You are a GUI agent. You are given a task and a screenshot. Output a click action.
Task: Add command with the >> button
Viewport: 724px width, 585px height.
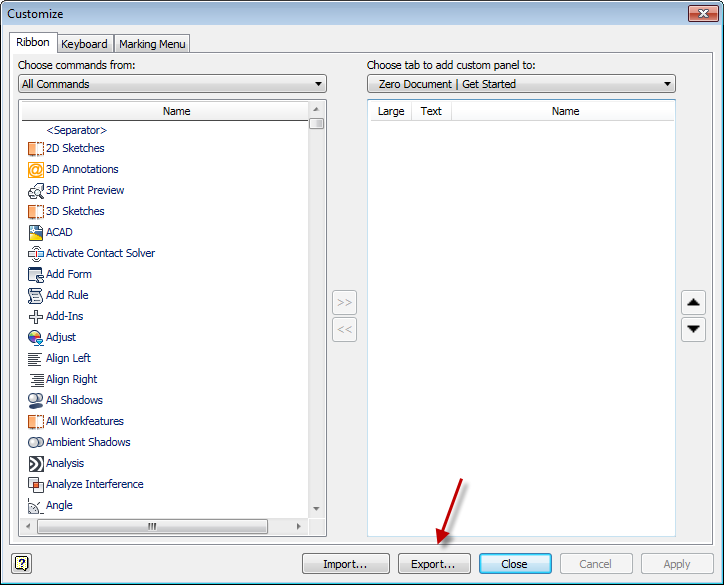(344, 302)
